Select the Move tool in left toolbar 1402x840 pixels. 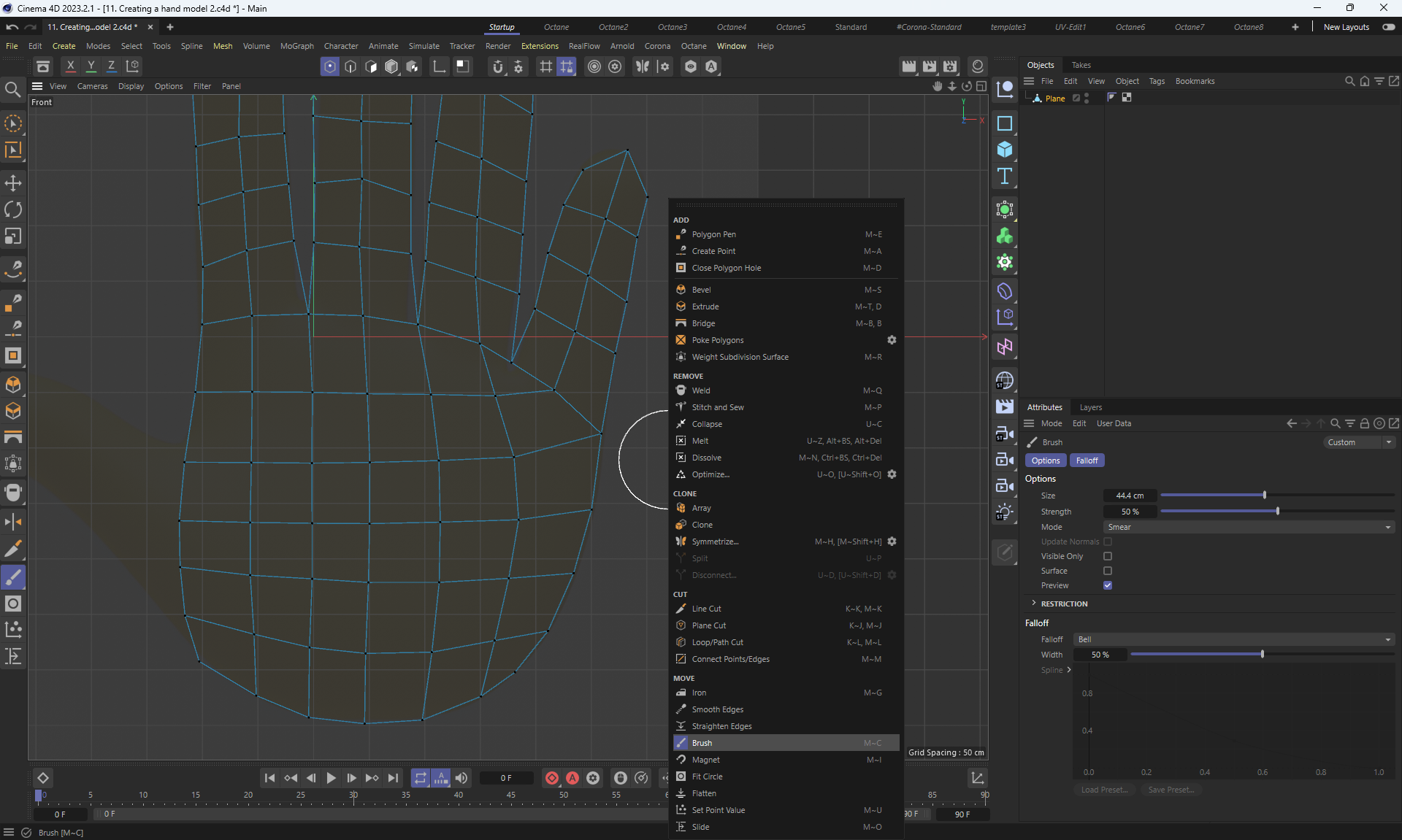(x=13, y=183)
